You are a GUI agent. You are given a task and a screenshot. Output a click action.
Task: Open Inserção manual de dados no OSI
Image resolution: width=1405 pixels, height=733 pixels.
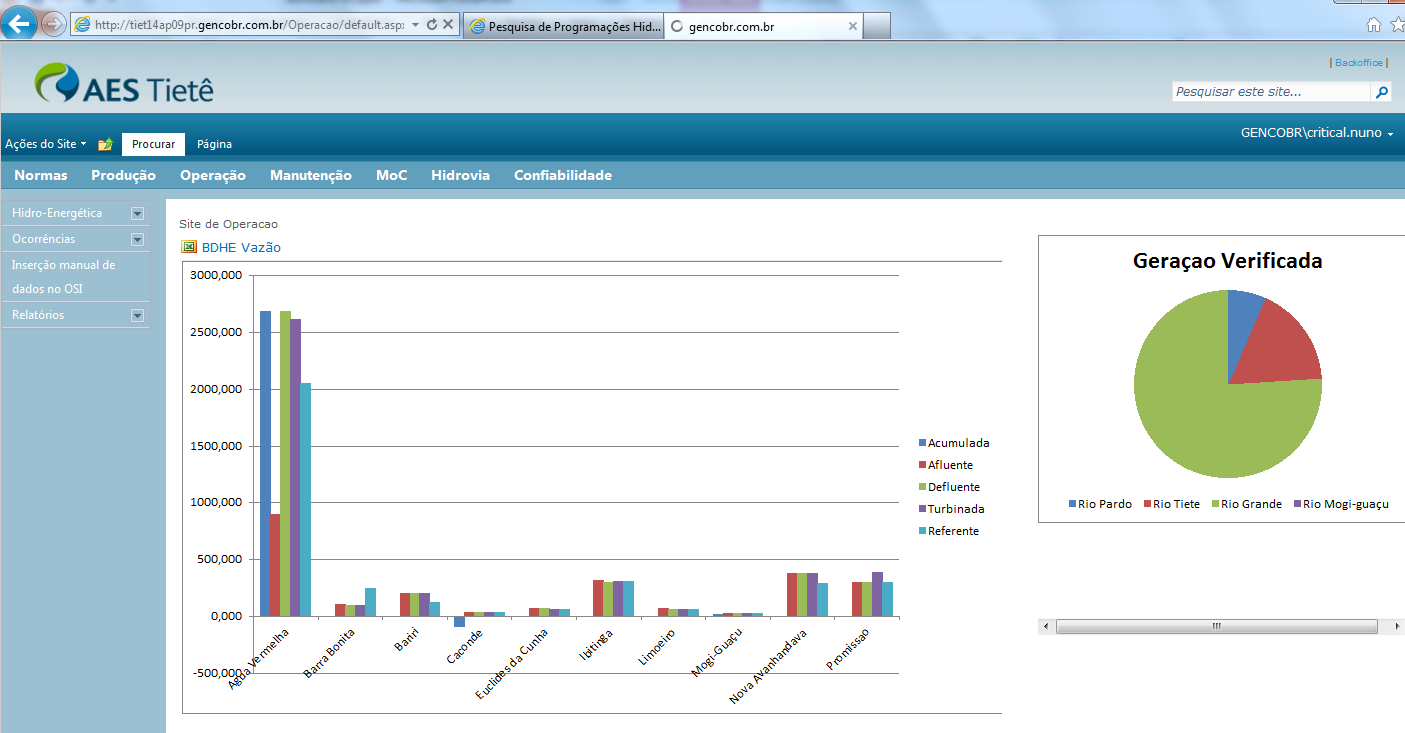point(64,277)
